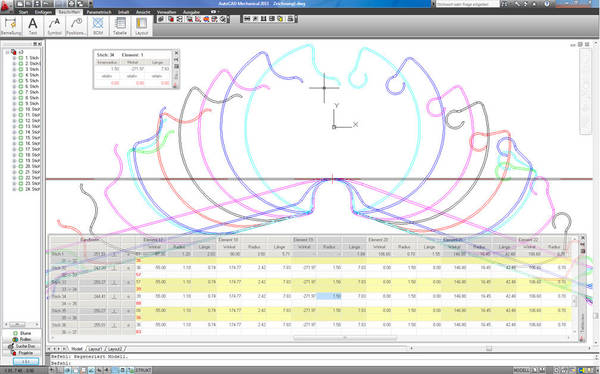This screenshot has width=600, height=374.
Task: Select the highlighted blue Radius cell in Stich 34
Action: point(329,296)
